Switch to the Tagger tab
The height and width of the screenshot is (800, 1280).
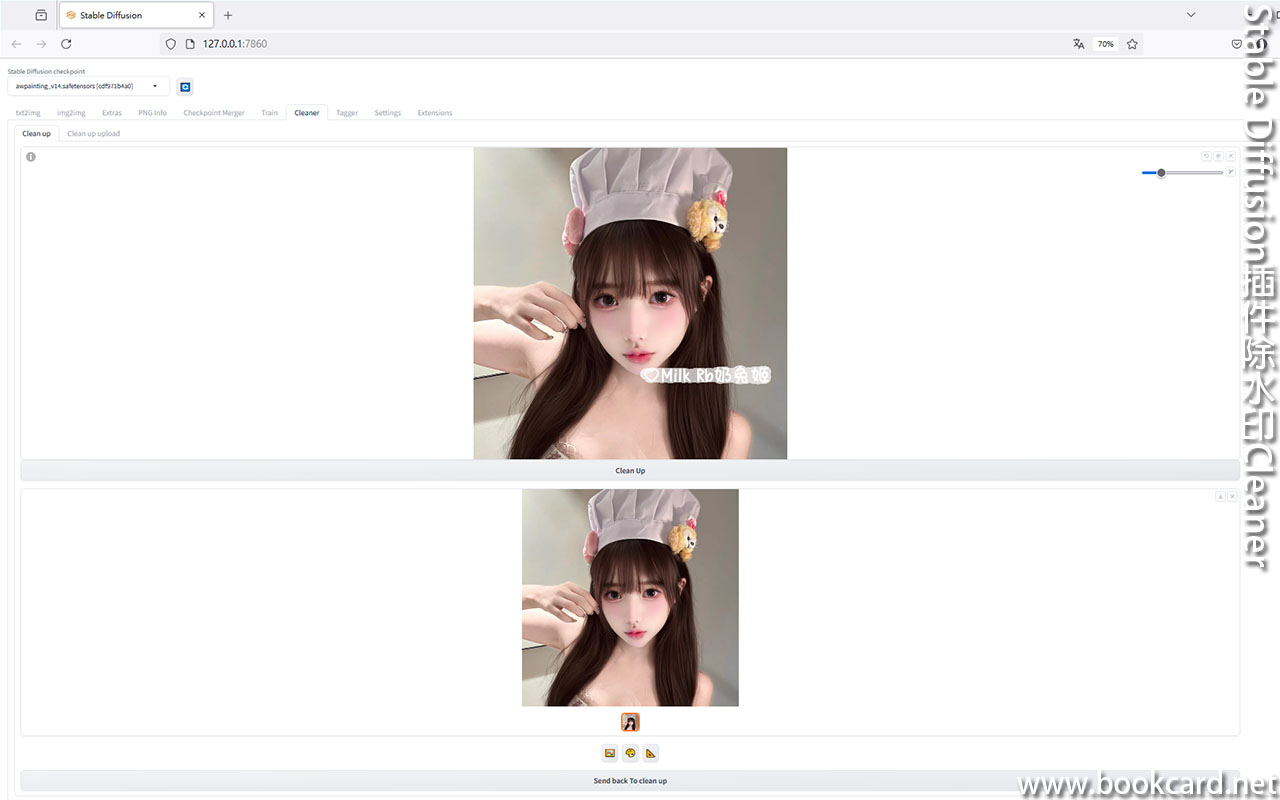coord(347,113)
